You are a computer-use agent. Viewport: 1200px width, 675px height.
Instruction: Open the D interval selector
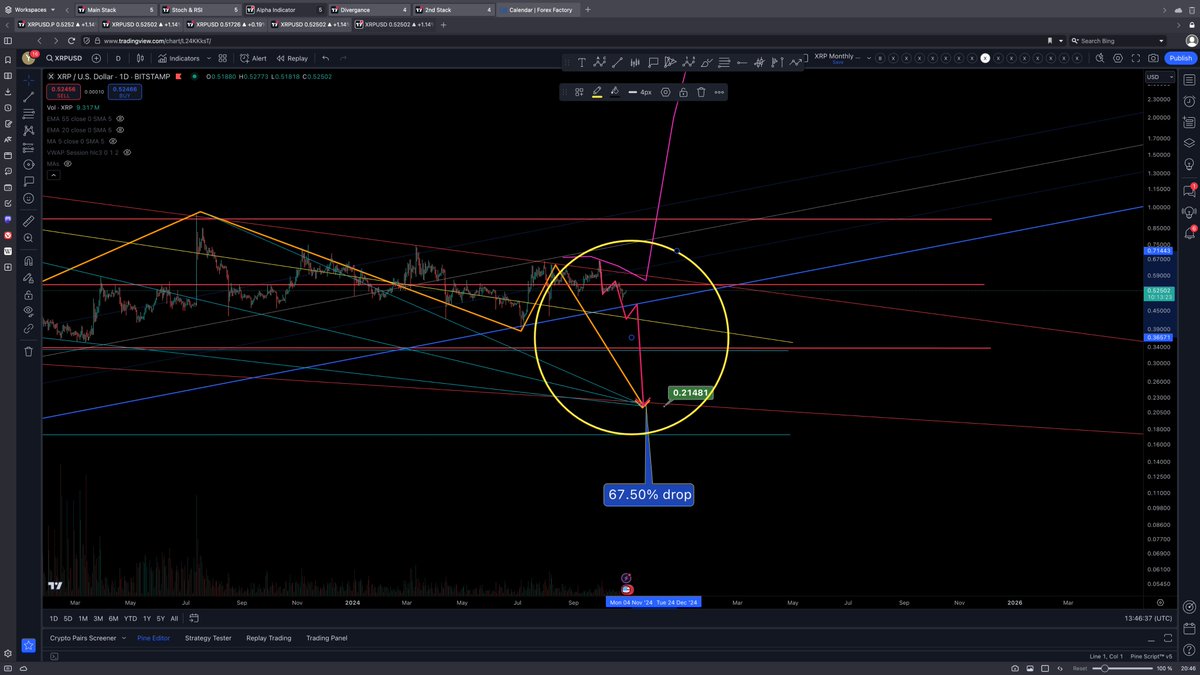tap(118, 58)
